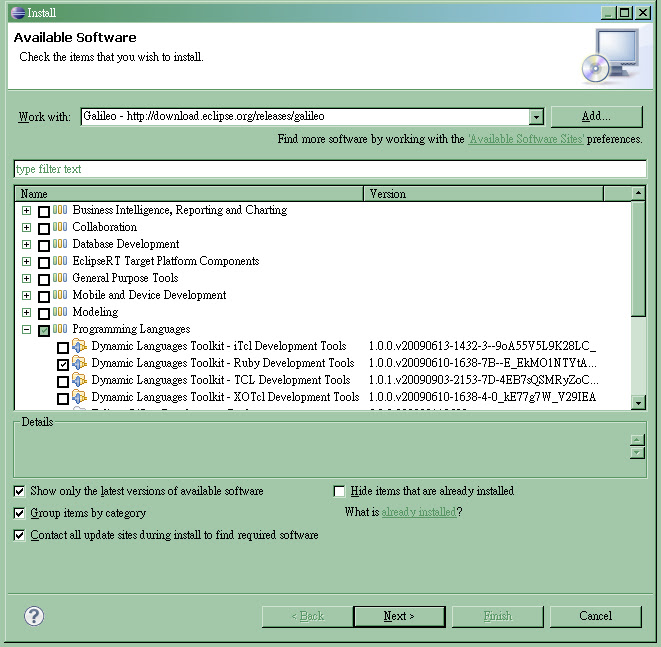Viewport: 661px width, 647px height.
Task: Expand the Mobile and Device Development node
Action: pyautogui.click(x=26, y=295)
